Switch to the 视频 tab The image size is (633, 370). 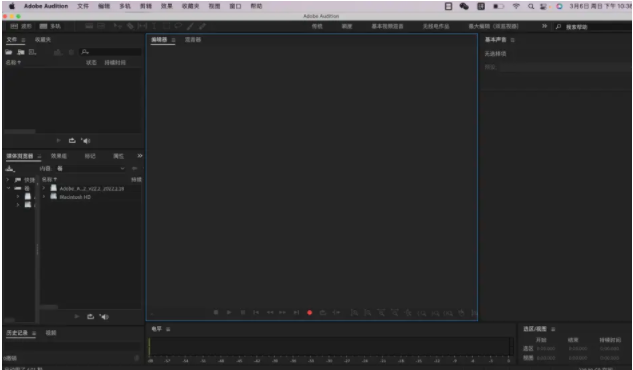pyautogui.click(x=51, y=333)
